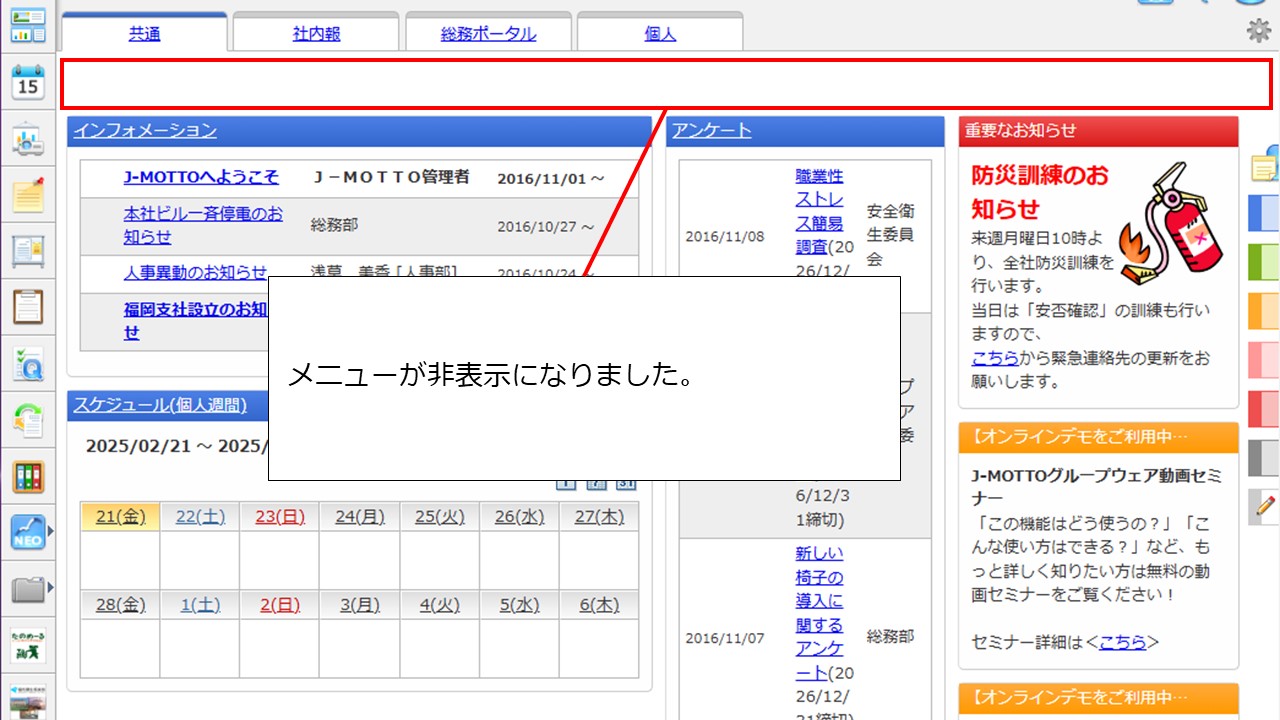Click the セミナー詳細 こちら link
Screen dimensions: 1280x720
(x=1122, y=642)
